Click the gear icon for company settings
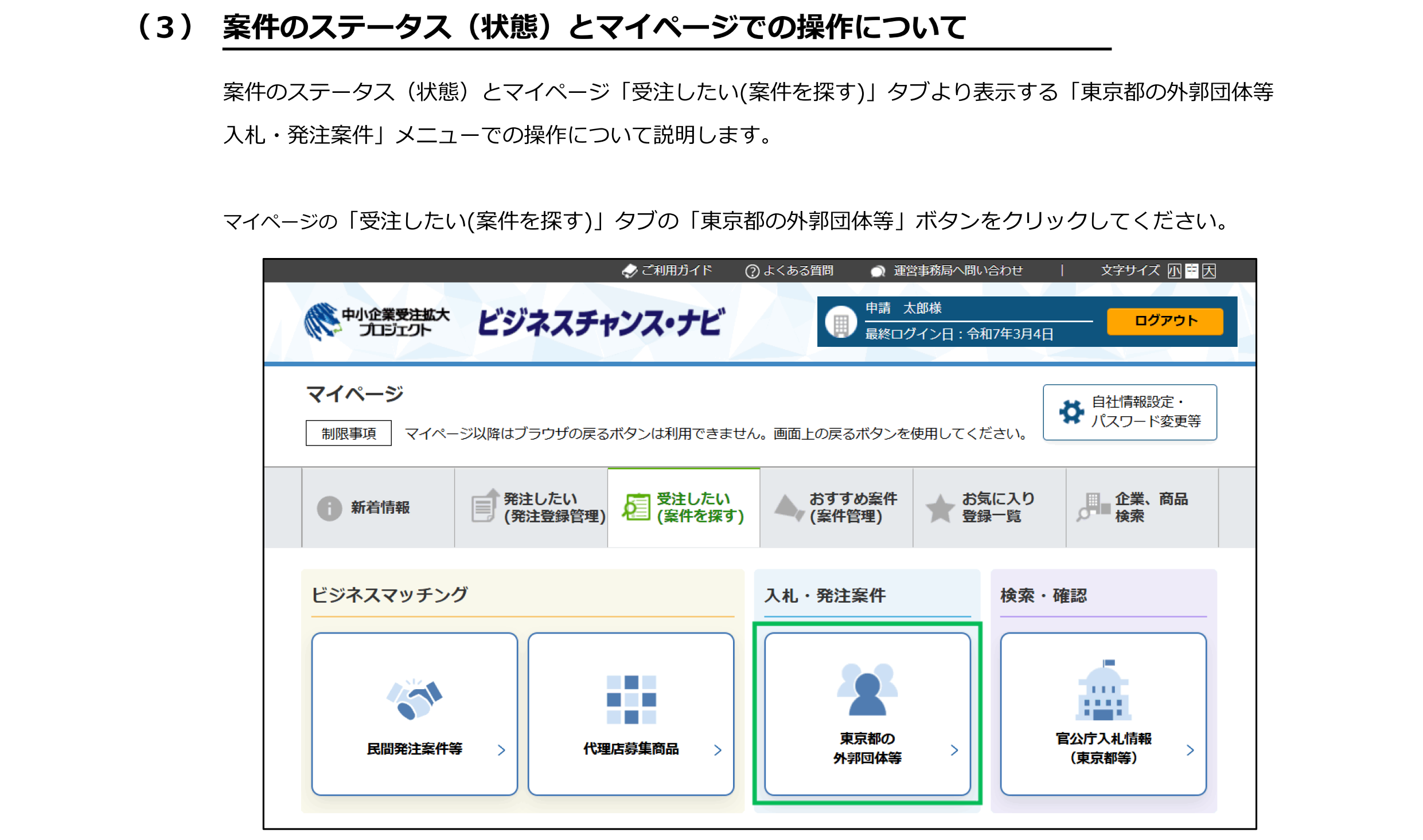This screenshot has width=1423, height=840. click(x=1071, y=412)
